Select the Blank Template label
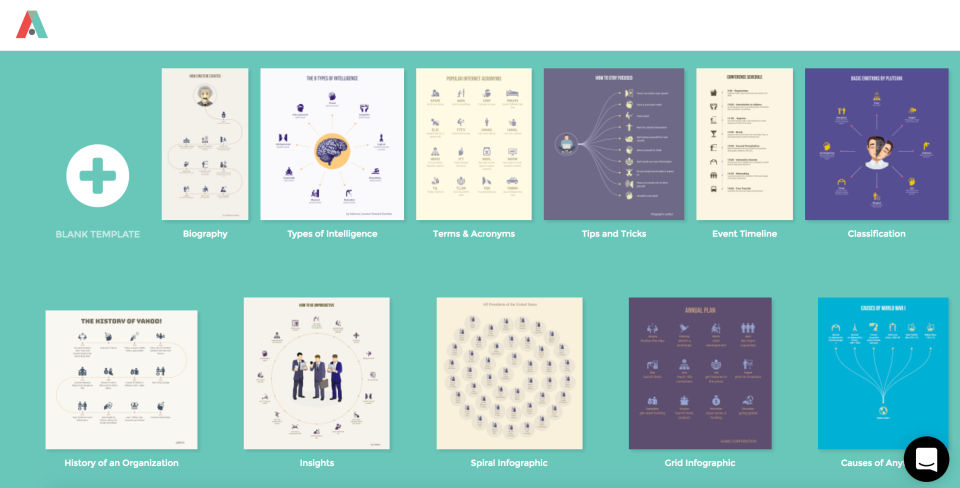Image resolution: width=960 pixels, height=488 pixels. pyautogui.click(x=98, y=234)
